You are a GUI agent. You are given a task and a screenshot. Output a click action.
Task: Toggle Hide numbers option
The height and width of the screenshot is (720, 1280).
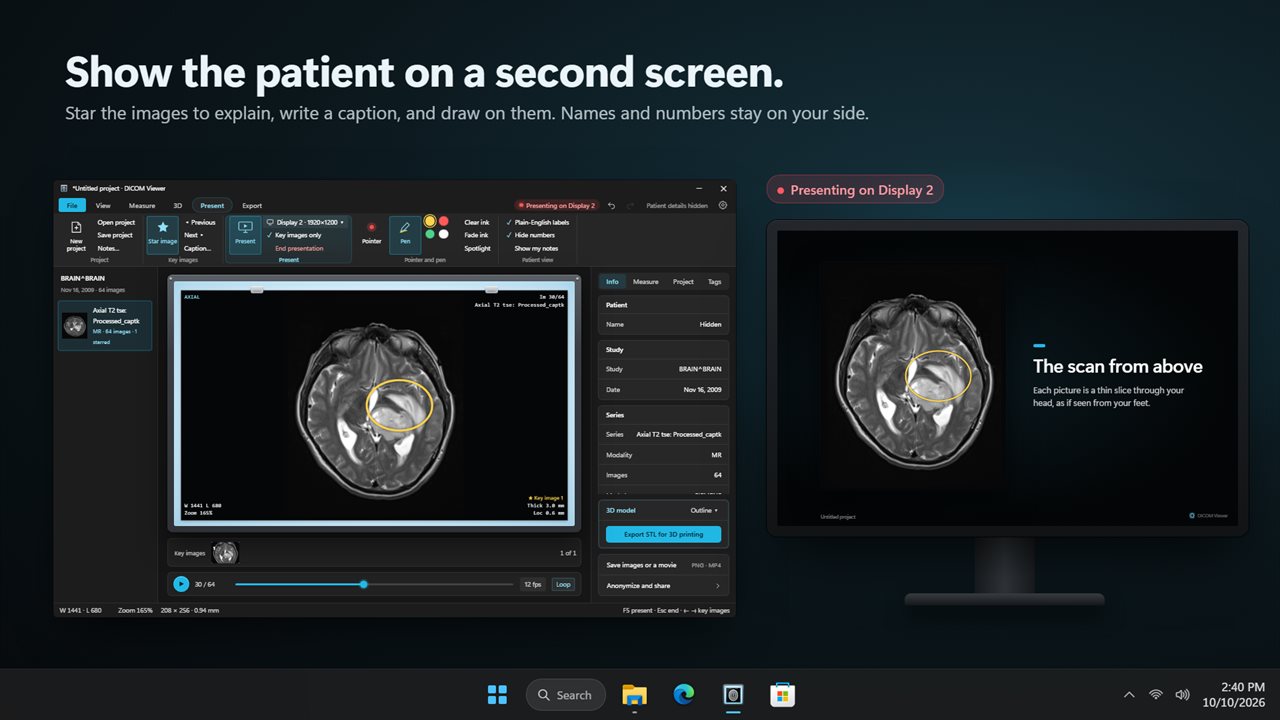pyautogui.click(x=531, y=235)
